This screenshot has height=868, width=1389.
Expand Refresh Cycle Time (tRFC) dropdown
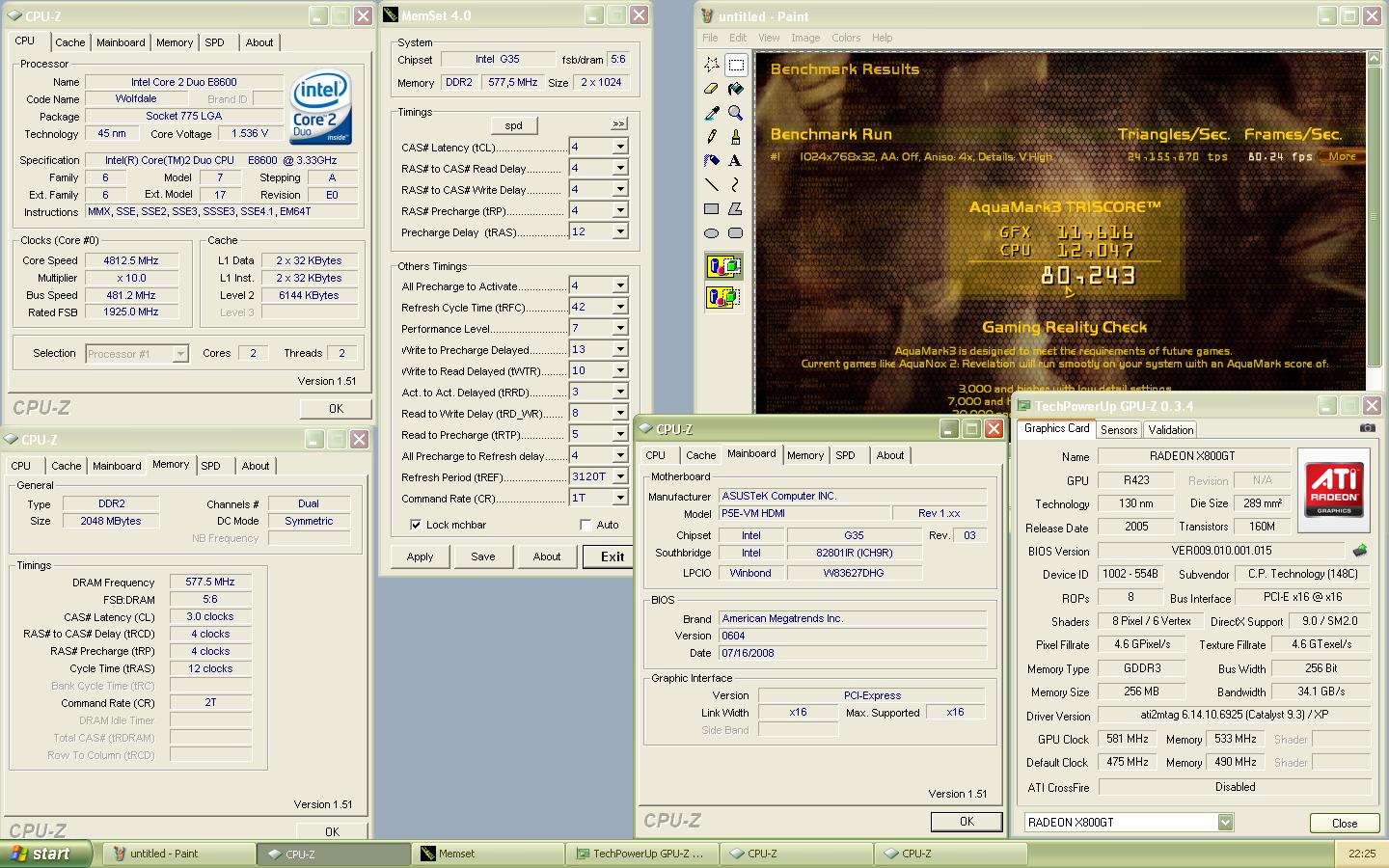click(x=620, y=307)
